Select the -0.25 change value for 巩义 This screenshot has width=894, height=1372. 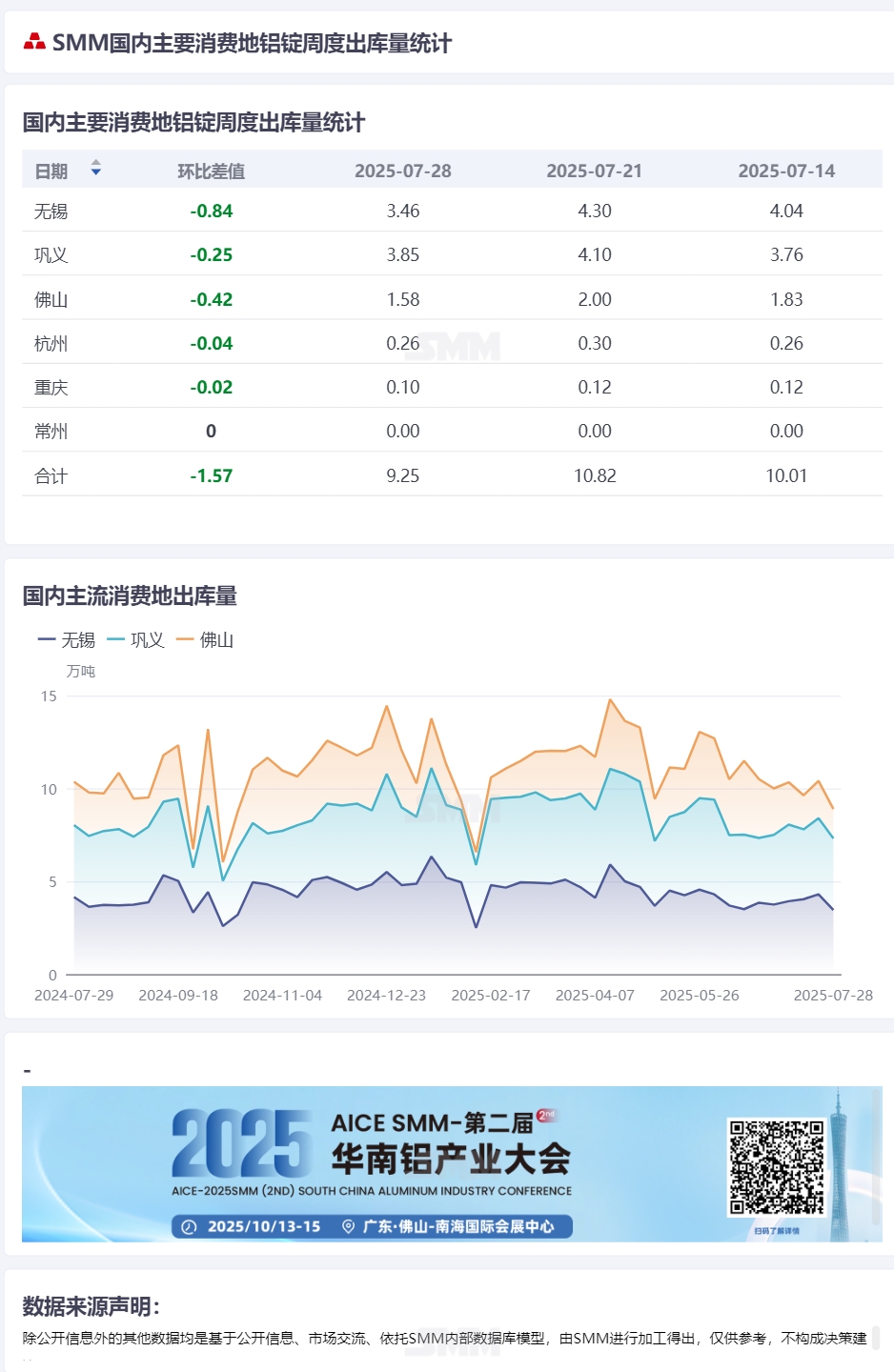click(212, 255)
